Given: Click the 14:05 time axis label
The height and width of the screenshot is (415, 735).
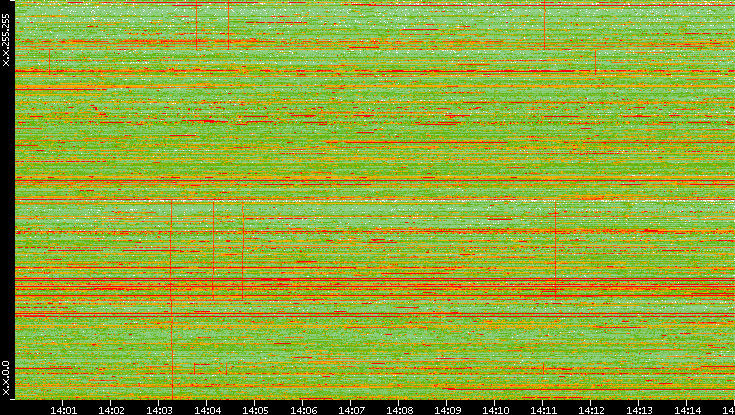Looking at the screenshot, I should click(x=255, y=410).
